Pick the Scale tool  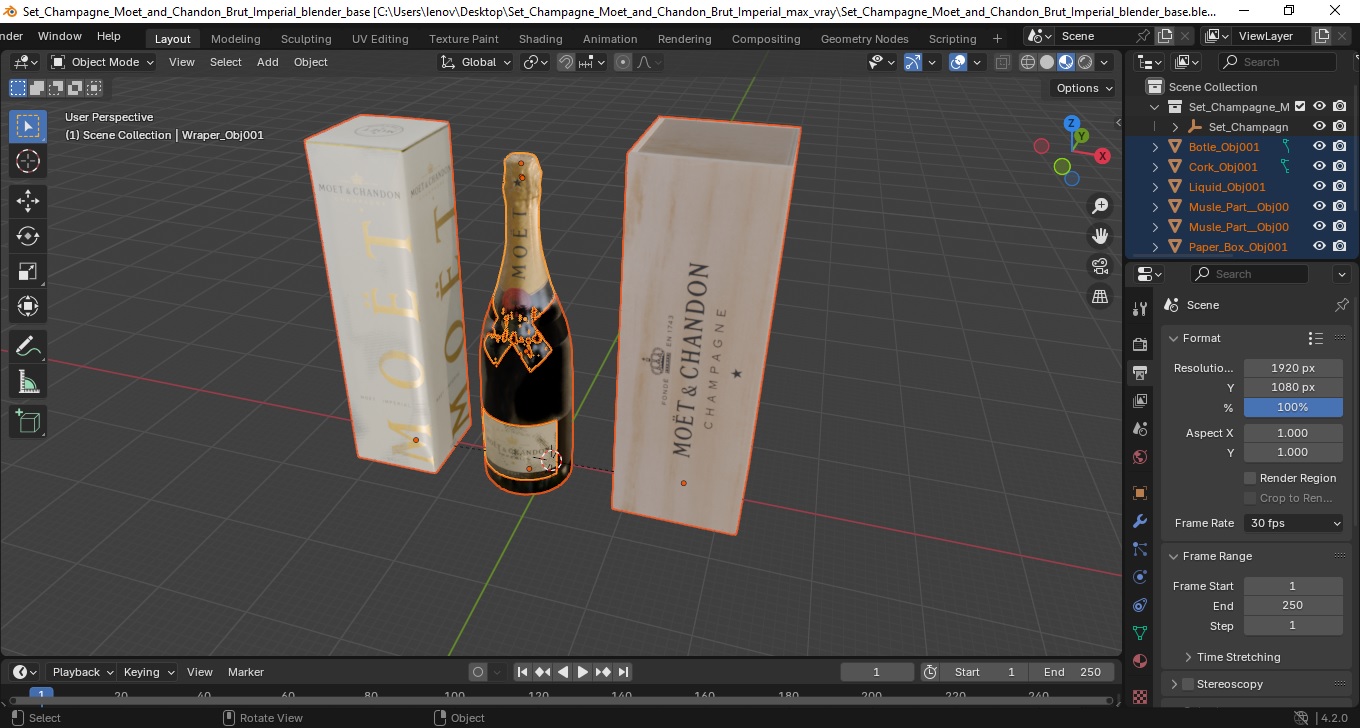(28, 271)
